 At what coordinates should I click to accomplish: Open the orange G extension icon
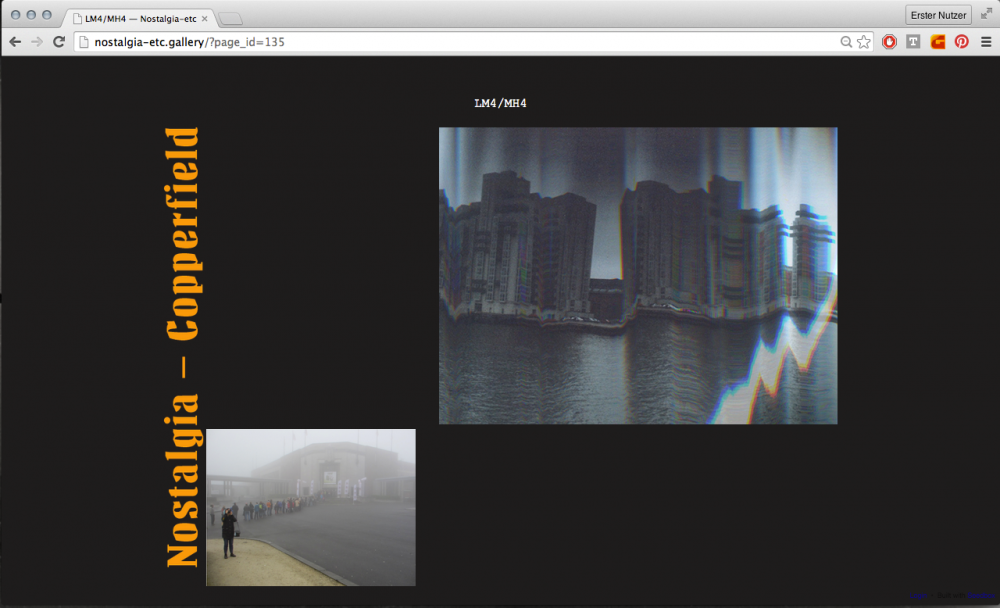[x=937, y=42]
